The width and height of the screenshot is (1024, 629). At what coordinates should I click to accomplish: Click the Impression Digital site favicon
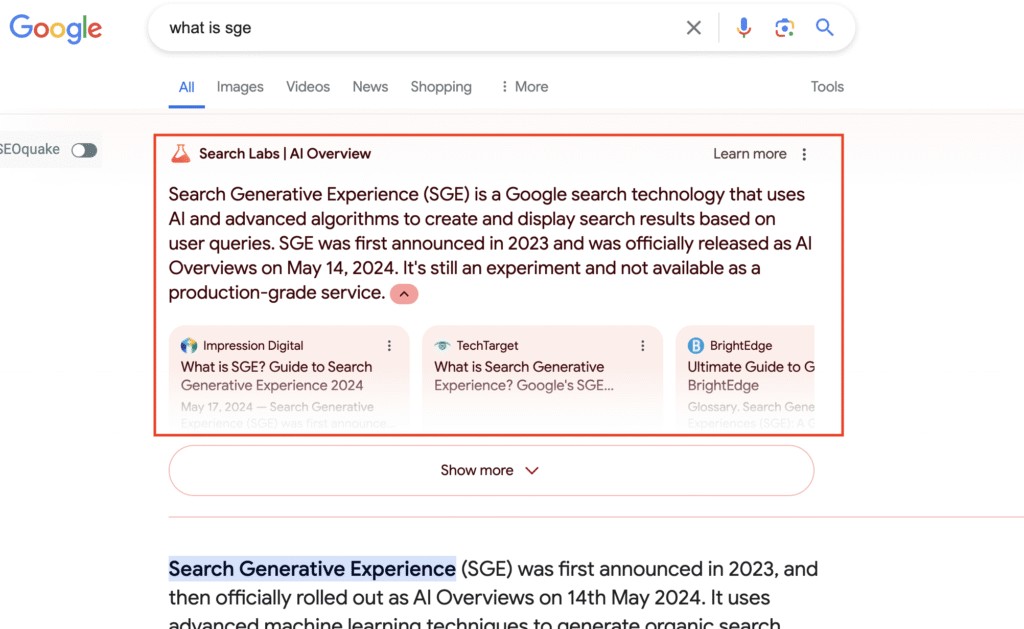click(190, 345)
